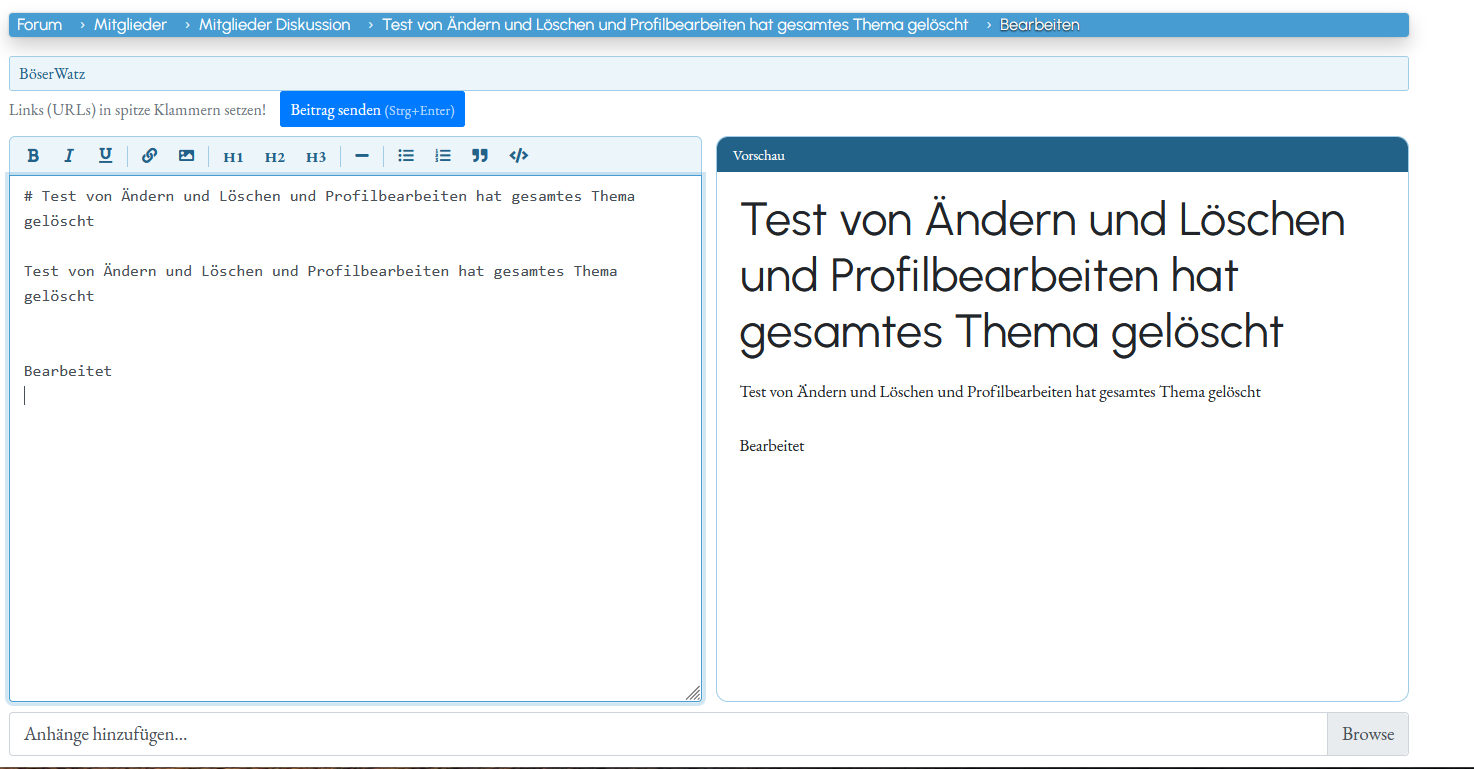Insert H3 heading
The image size is (1474, 769).
point(316,157)
